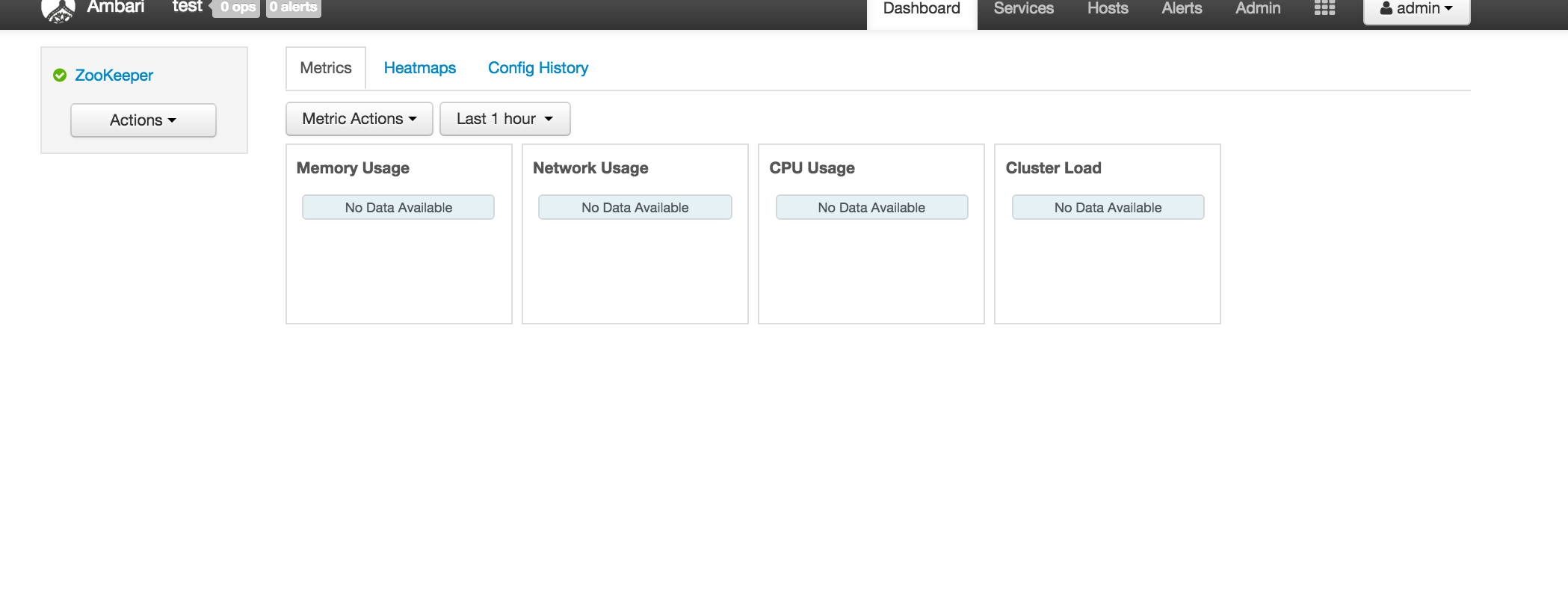The width and height of the screenshot is (1568, 601).
Task: Switch to the Heatmaps tab
Action: coord(420,68)
